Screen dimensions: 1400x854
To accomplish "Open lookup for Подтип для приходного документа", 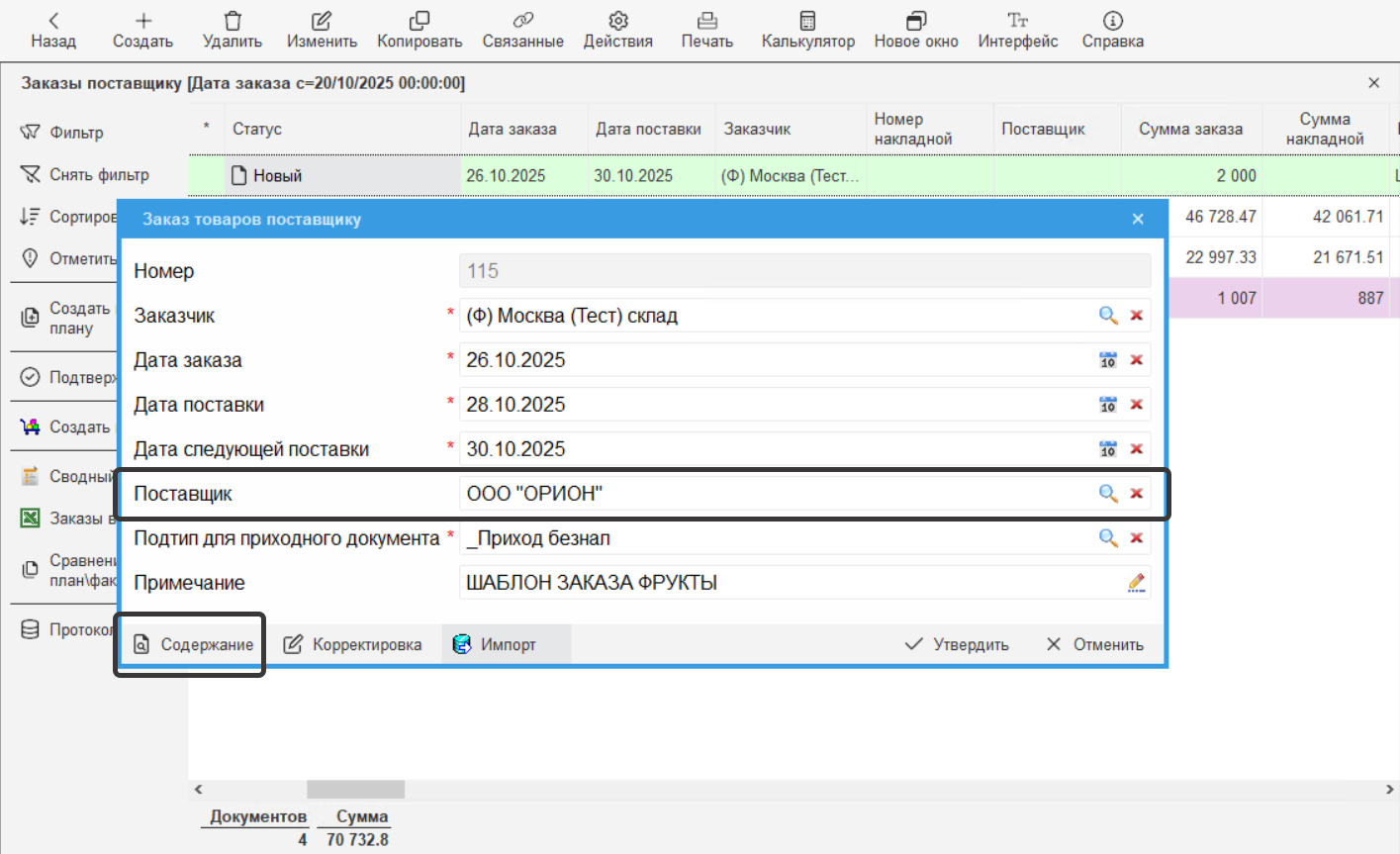I will pos(1108,538).
